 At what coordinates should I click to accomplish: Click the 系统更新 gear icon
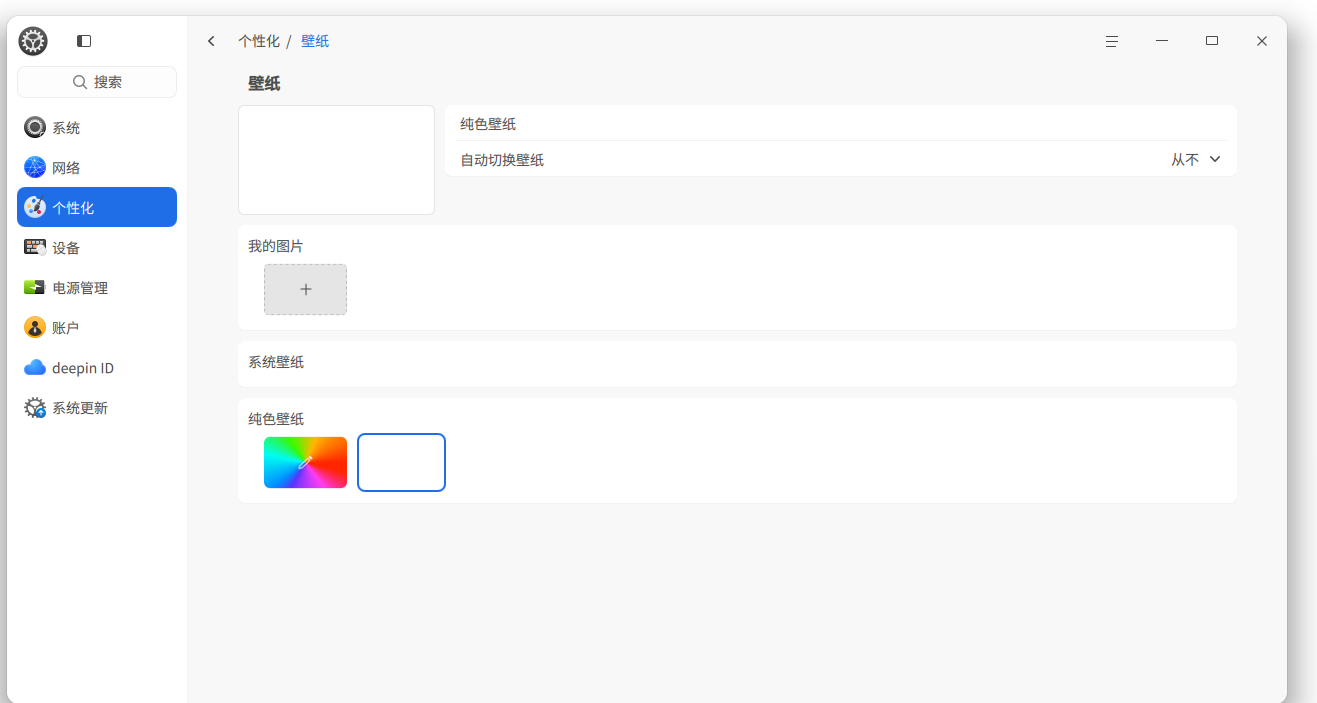tap(35, 407)
